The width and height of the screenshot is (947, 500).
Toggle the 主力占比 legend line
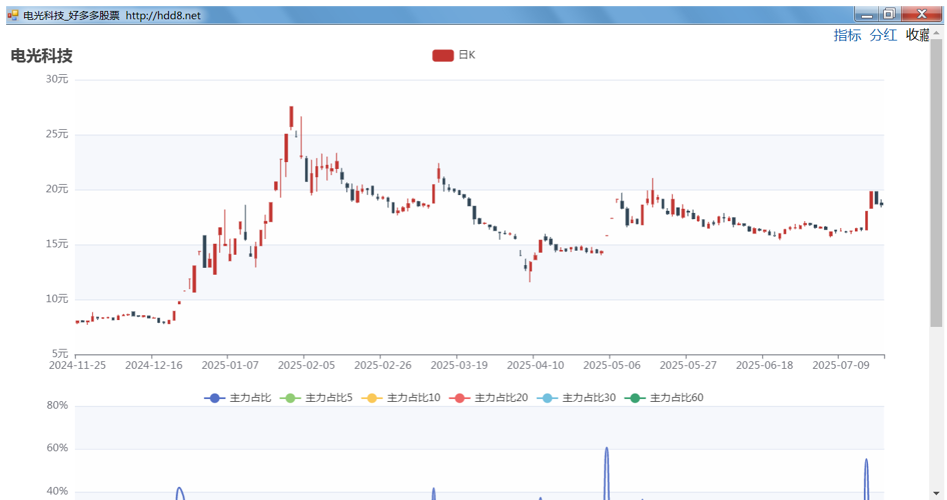tap(237, 398)
